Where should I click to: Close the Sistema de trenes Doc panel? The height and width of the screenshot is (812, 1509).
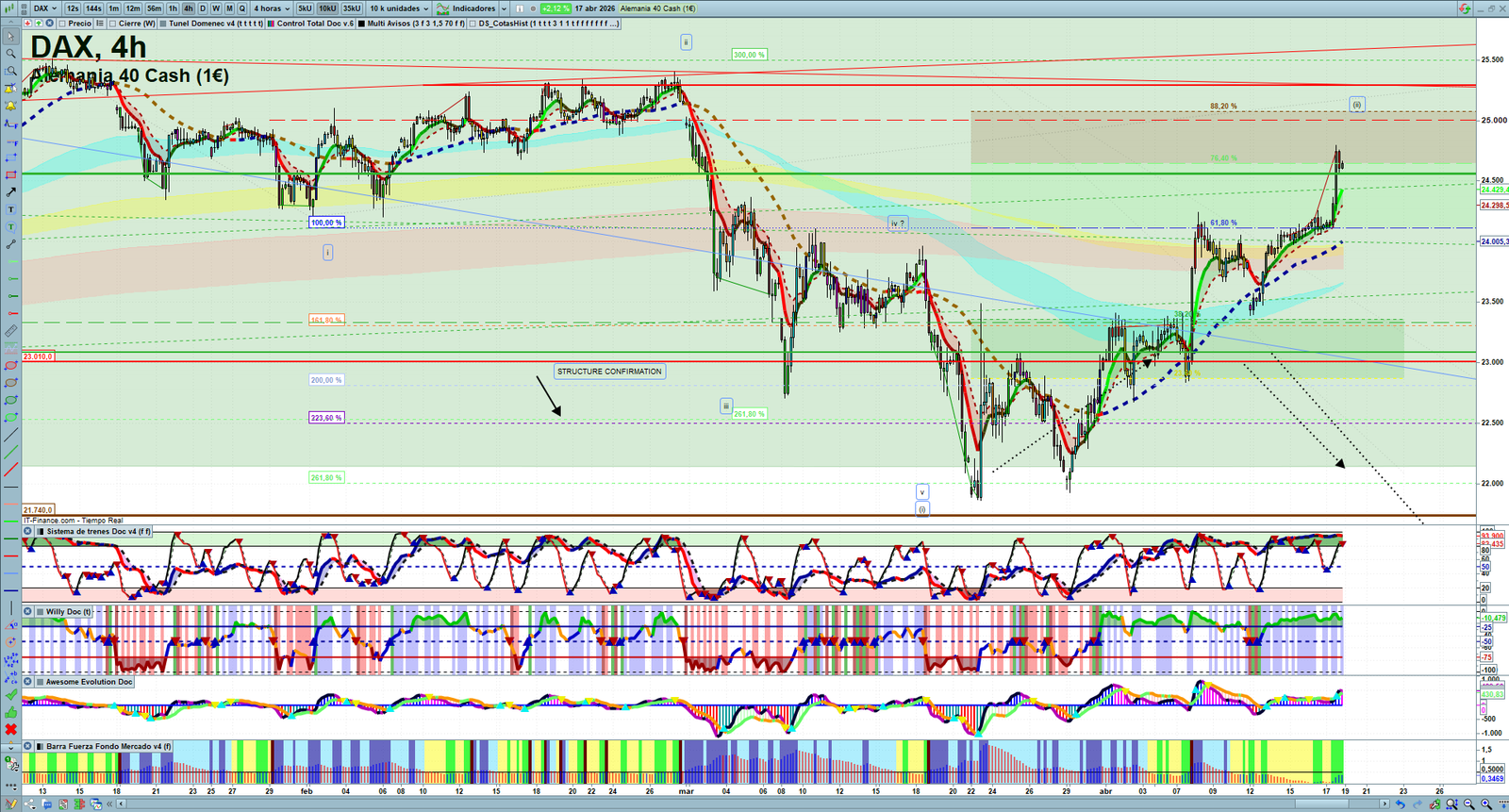coord(28,532)
